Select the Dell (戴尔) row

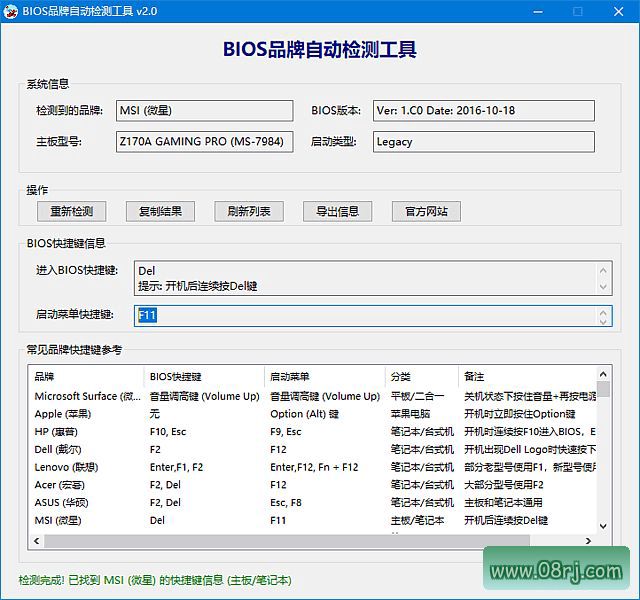(x=312, y=449)
